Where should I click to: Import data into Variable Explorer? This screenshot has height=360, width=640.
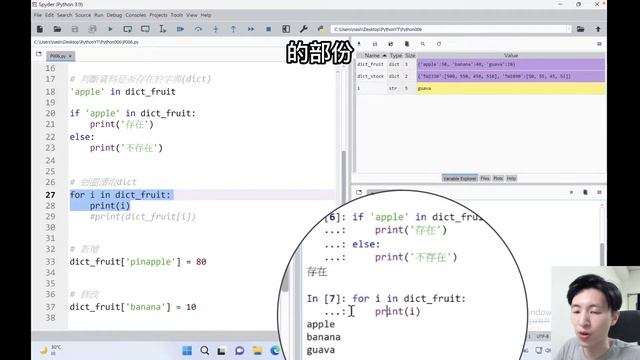pyautogui.click(x=359, y=44)
